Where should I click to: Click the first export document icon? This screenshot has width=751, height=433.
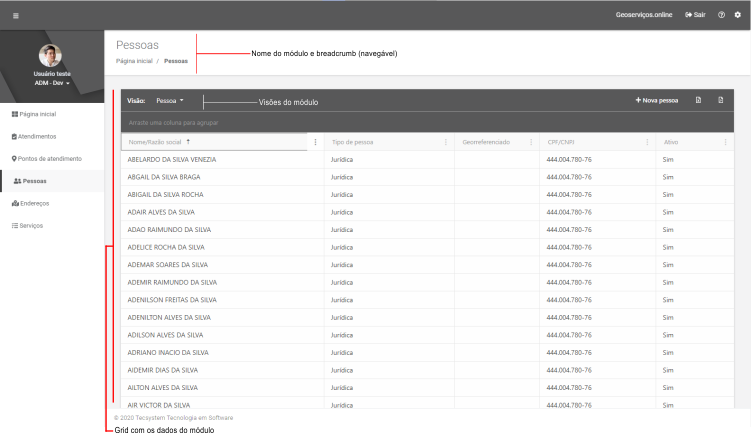[x=699, y=101]
